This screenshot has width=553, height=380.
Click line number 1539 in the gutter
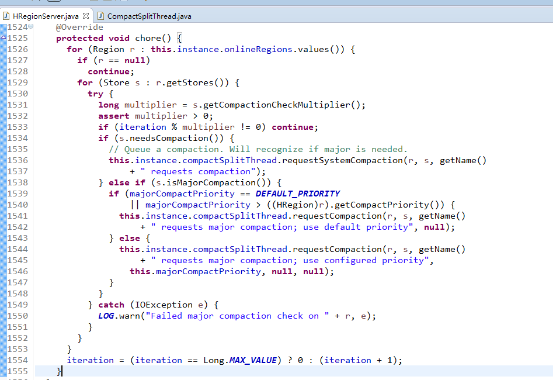coord(18,194)
